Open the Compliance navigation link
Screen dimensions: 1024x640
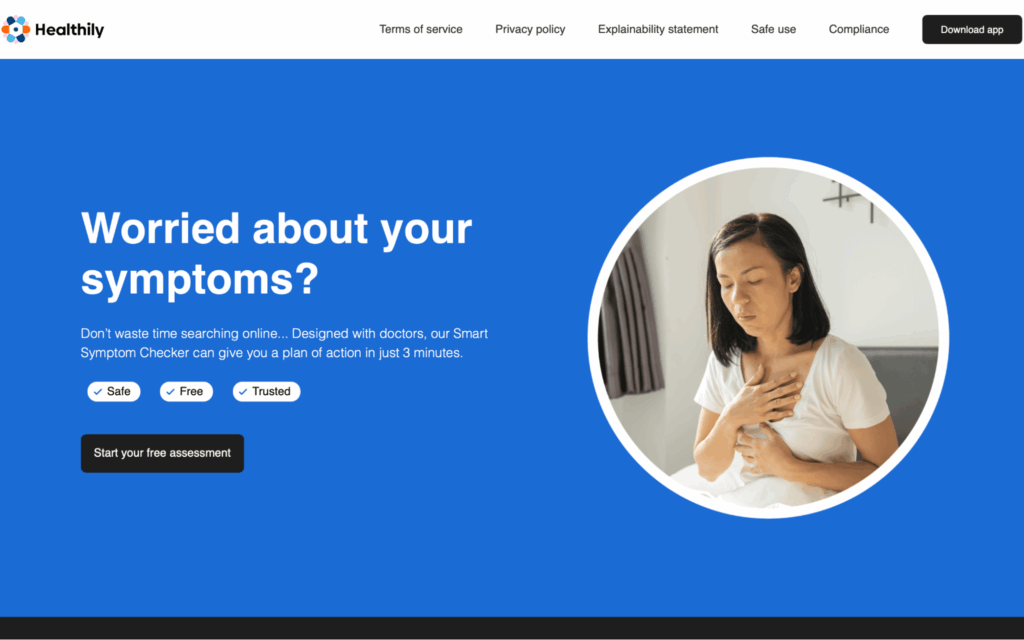coord(859,29)
